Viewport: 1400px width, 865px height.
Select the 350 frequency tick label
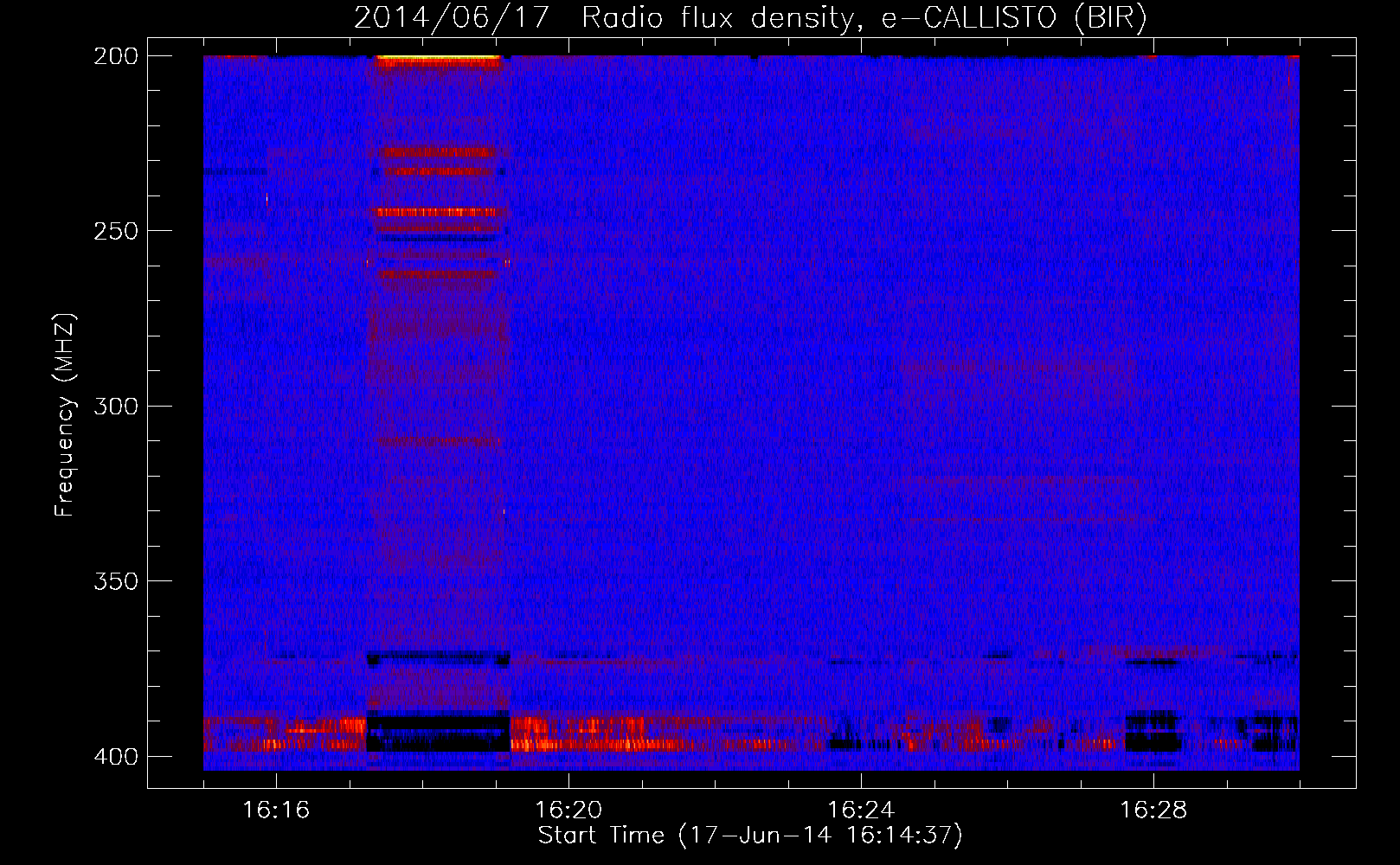click(116, 581)
